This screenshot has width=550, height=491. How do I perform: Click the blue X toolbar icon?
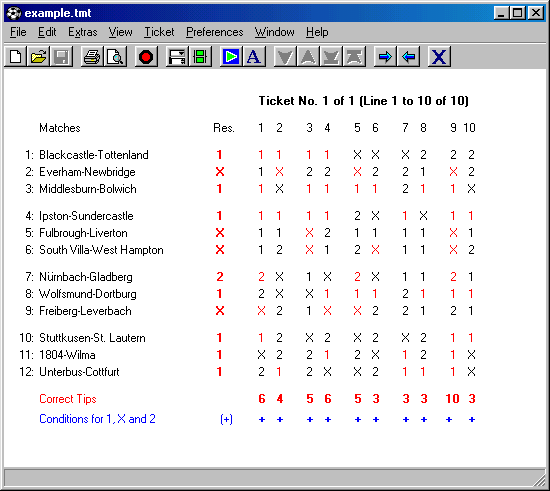tap(439, 56)
